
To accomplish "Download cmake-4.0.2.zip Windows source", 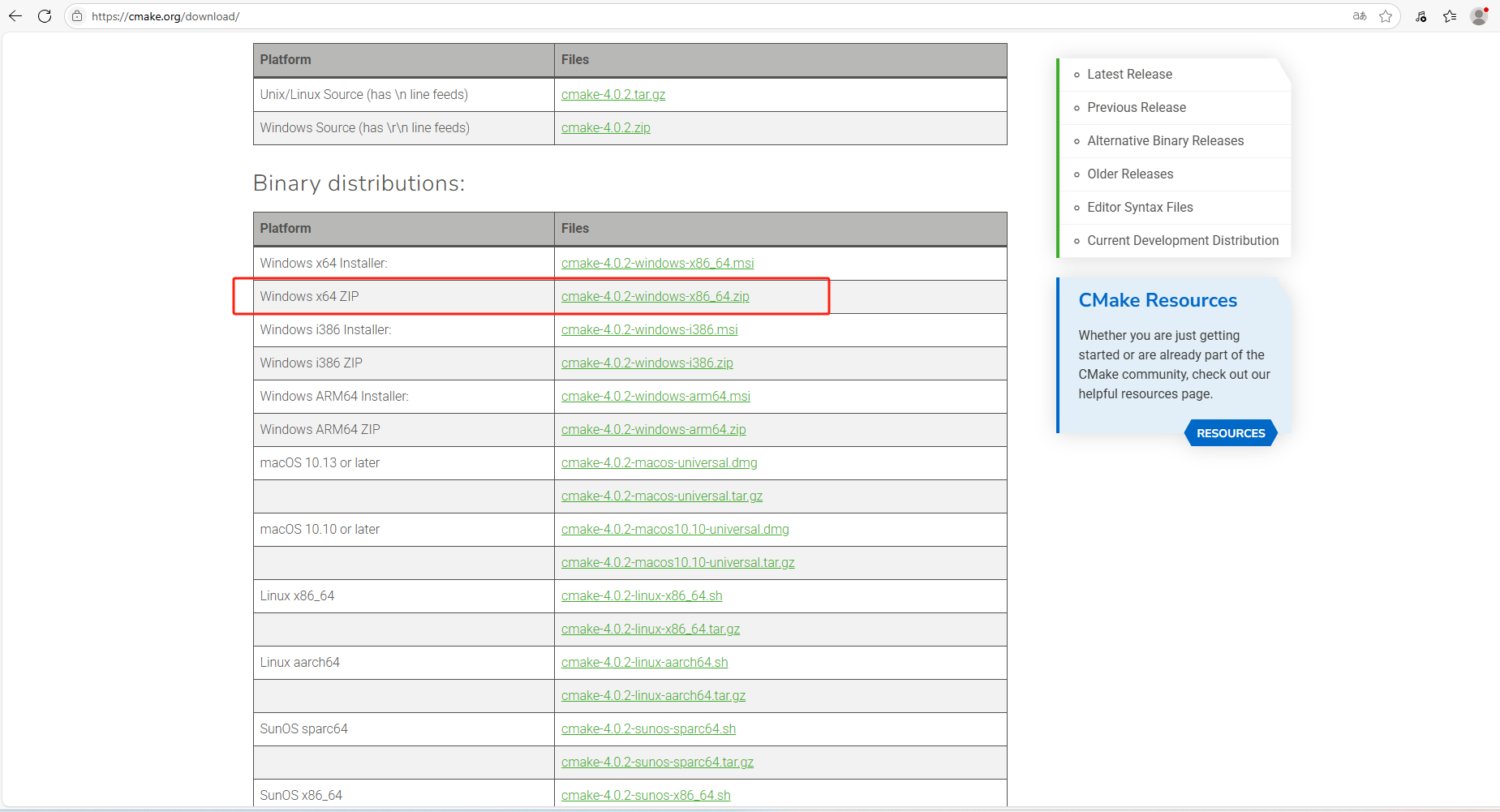I will (606, 127).
